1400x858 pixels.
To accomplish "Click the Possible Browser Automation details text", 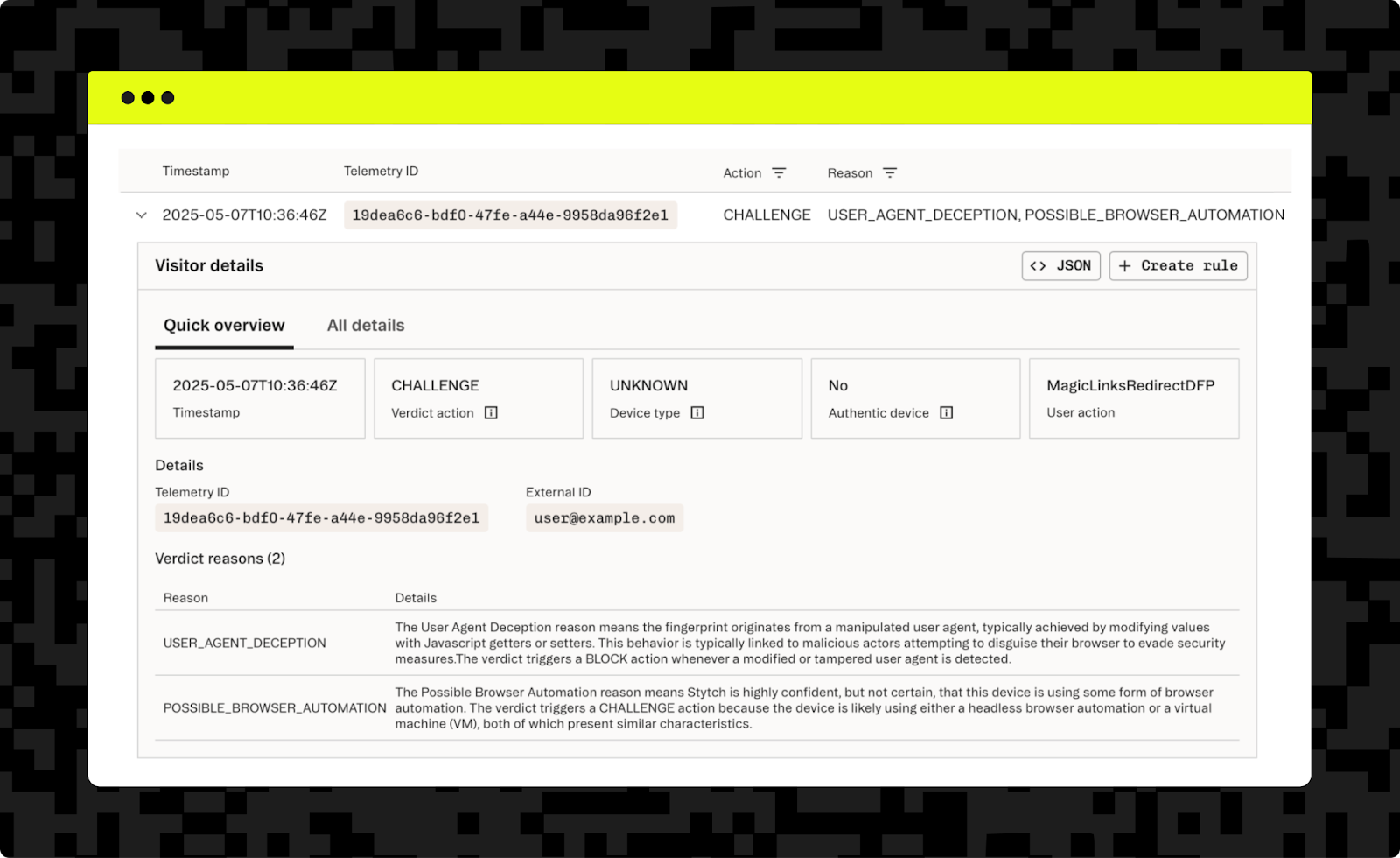I will (804, 708).
